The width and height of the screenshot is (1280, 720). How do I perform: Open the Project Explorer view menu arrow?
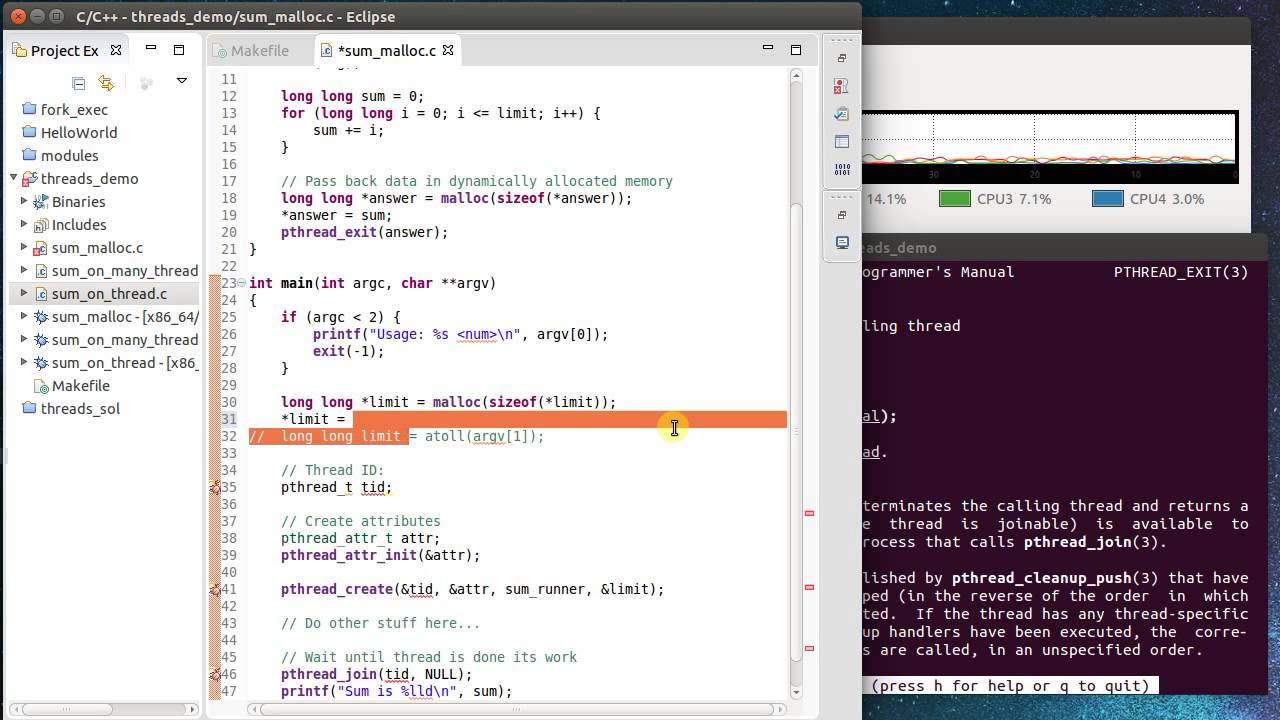(x=181, y=81)
